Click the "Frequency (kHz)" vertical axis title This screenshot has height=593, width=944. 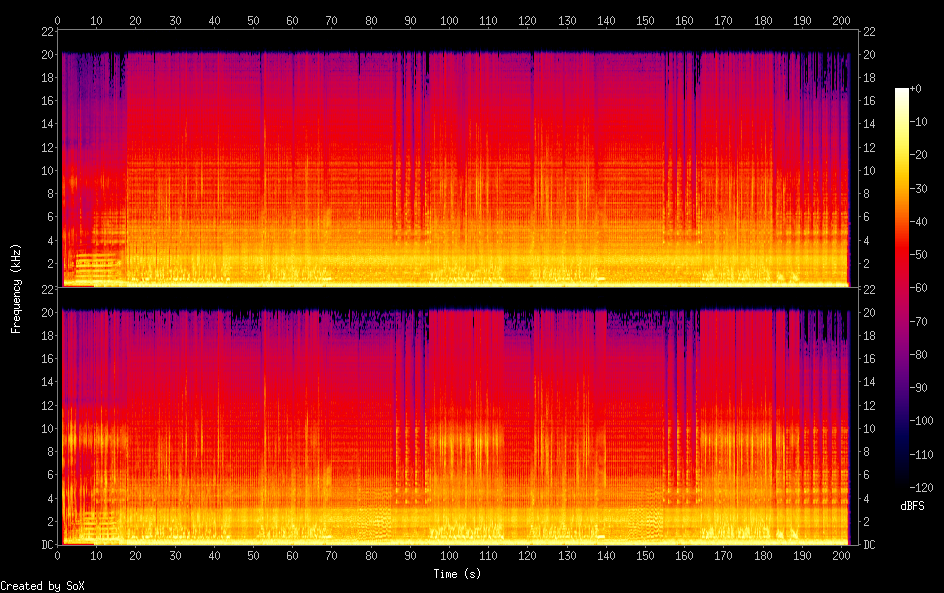pos(16,288)
